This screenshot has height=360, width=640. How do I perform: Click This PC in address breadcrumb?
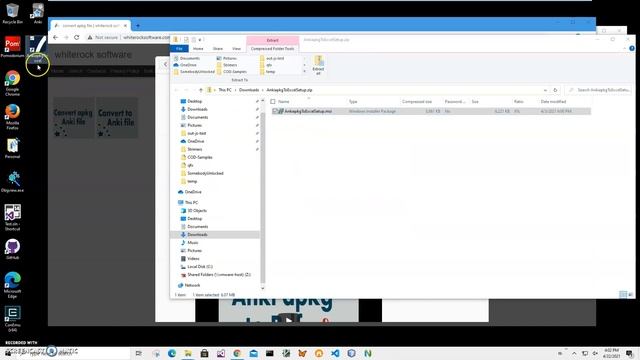coord(225,90)
